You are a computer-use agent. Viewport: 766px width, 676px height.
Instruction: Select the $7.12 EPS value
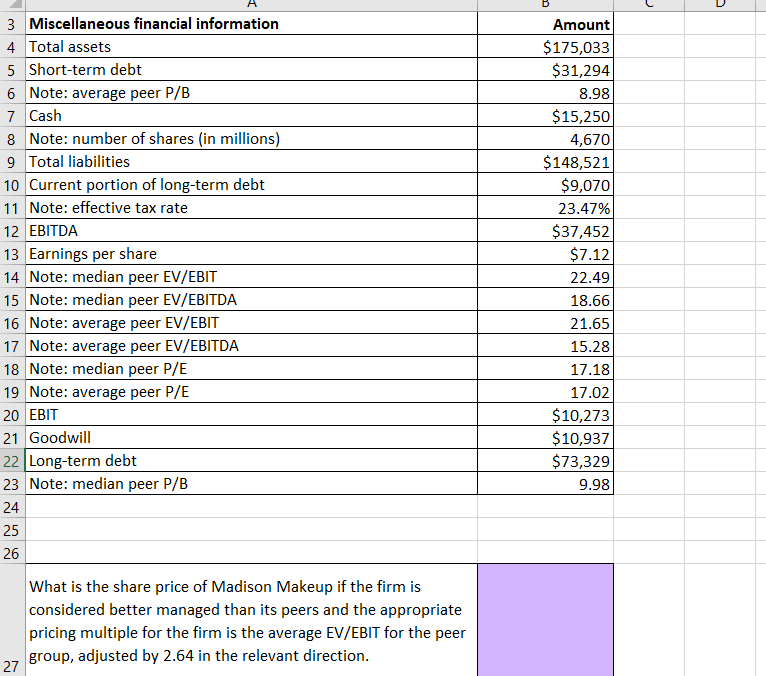pyautogui.click(x=545, y=253)
